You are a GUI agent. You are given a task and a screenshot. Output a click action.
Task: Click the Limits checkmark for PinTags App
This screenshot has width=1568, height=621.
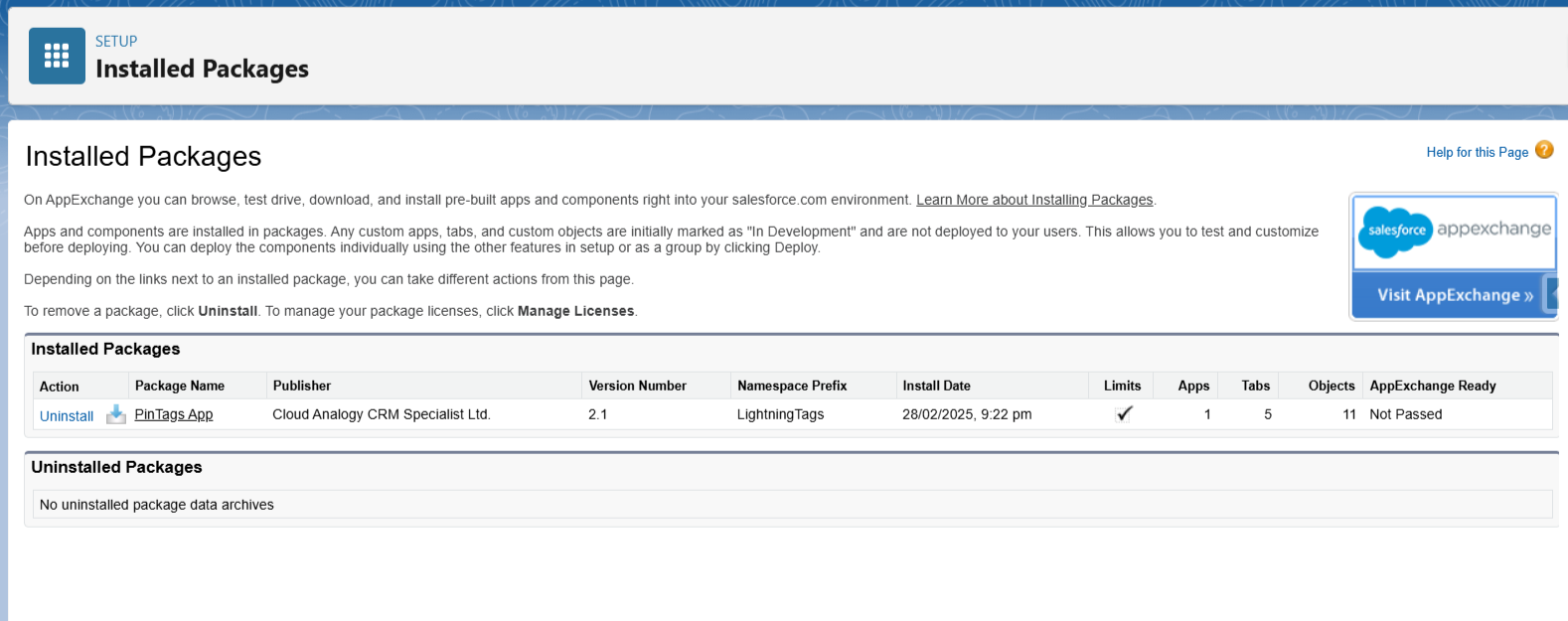point(1124,414)
